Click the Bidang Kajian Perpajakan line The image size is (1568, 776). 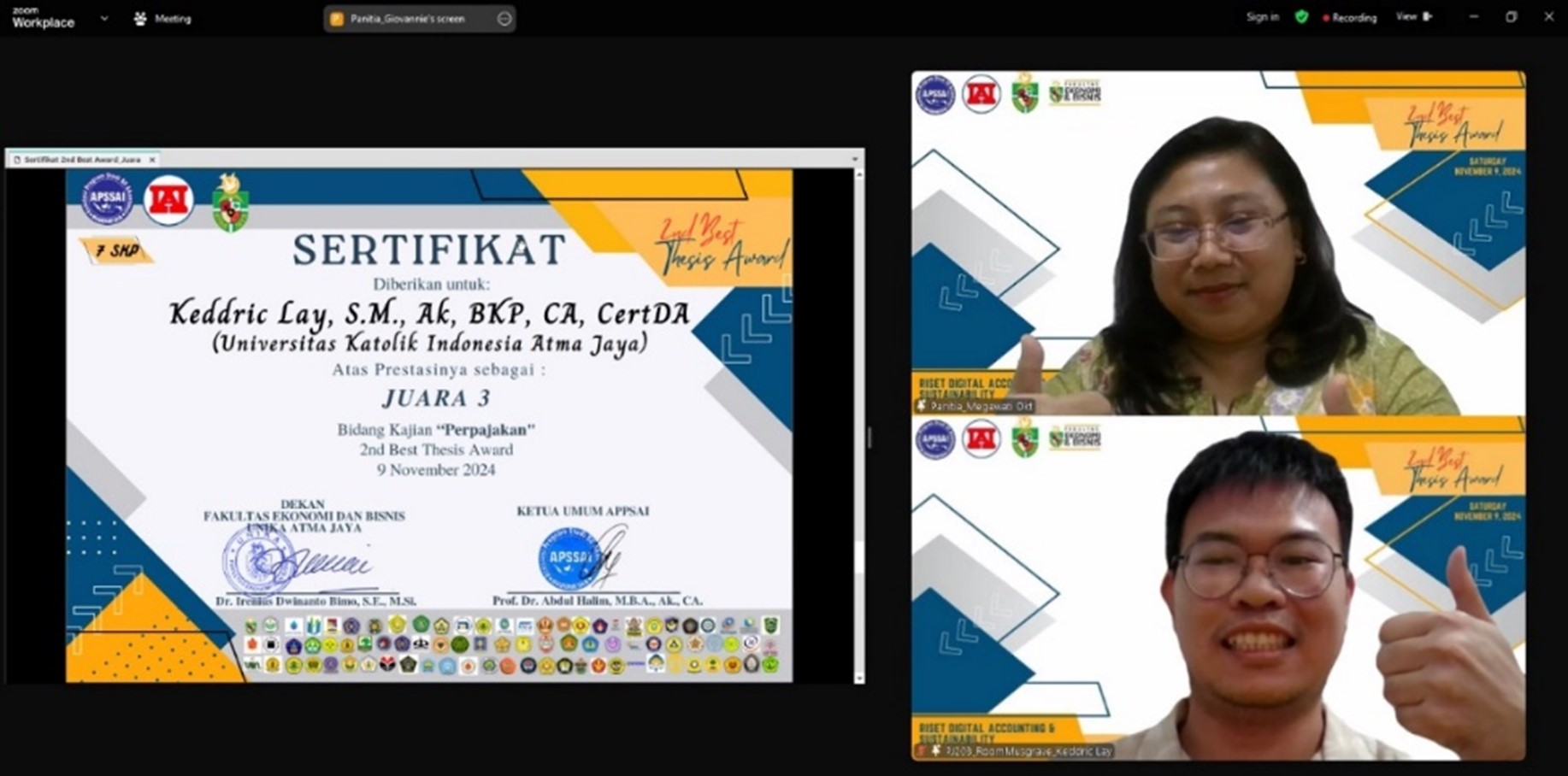coord(436,429)
